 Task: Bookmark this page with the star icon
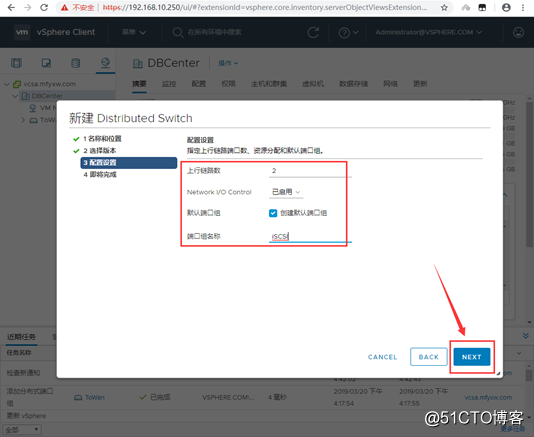coord(444,7)
